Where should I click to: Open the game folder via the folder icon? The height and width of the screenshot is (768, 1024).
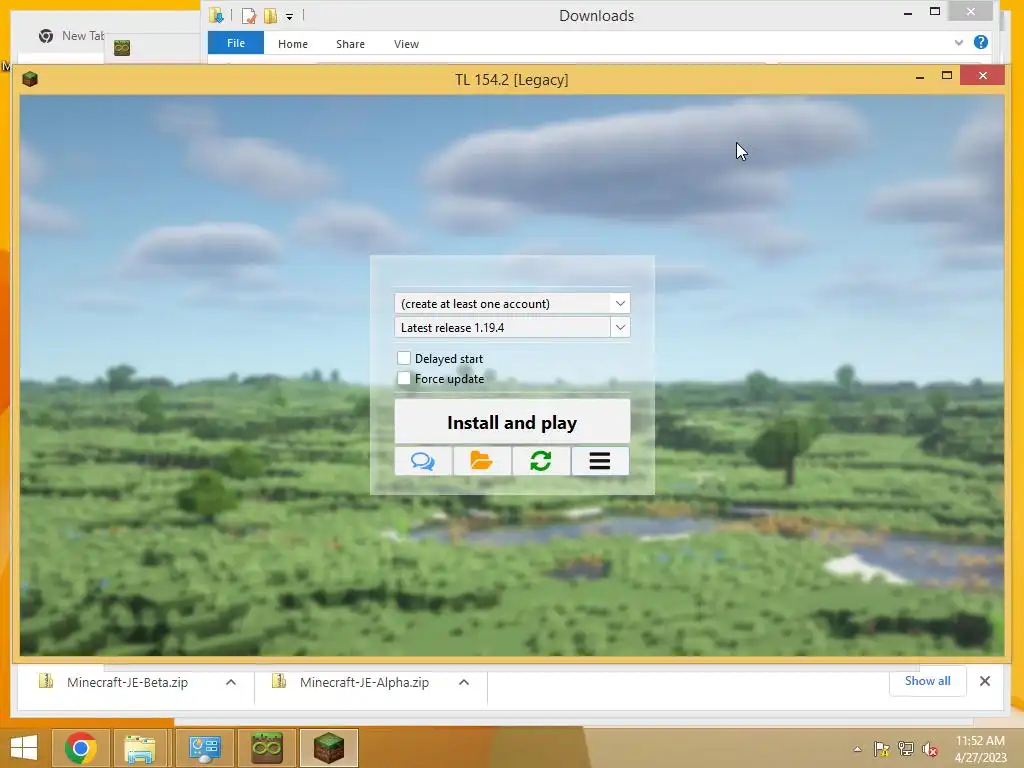(x=482, y=461)
